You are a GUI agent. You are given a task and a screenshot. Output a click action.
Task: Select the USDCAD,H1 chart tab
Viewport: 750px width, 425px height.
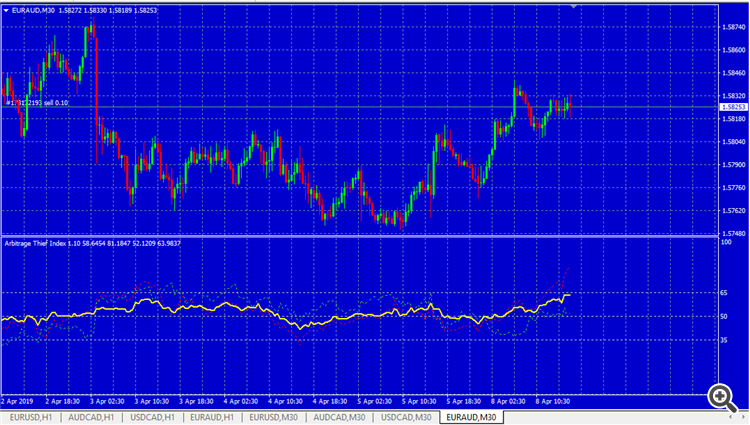point(153,417)
